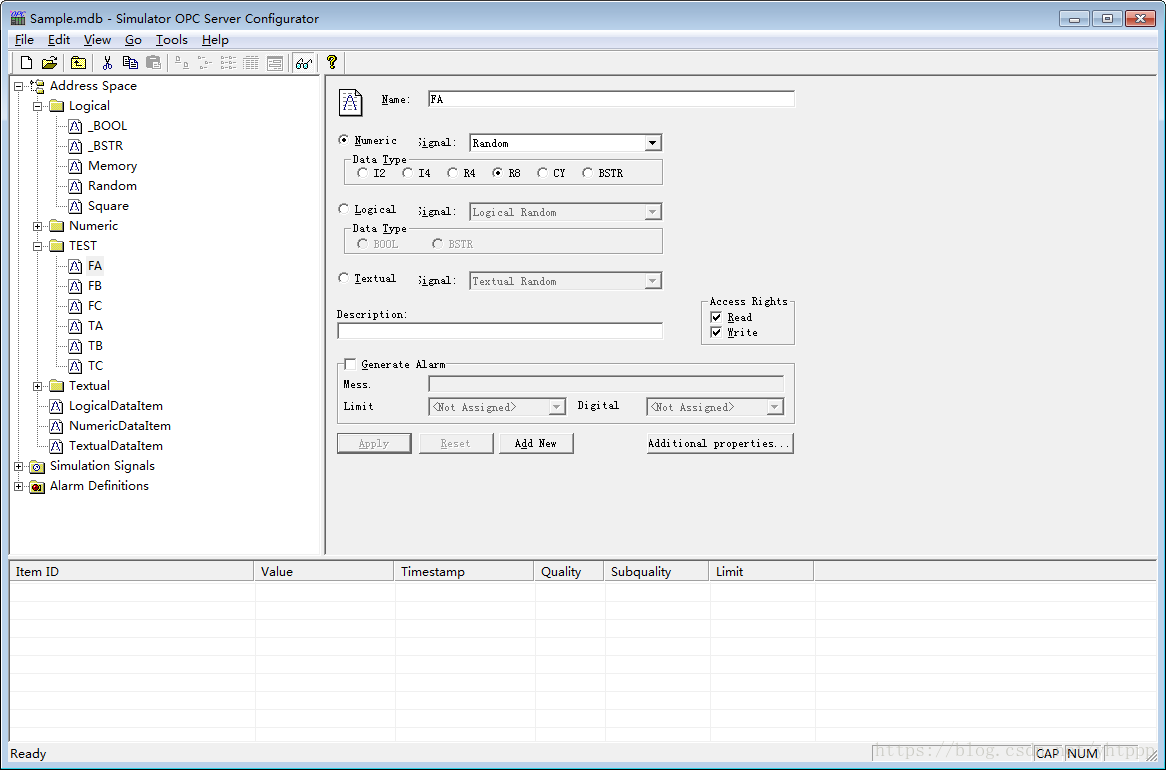Enable the Generate Alarm checkbox
The height and width of the screenshot is (770, 1166).
click(350, 365)
